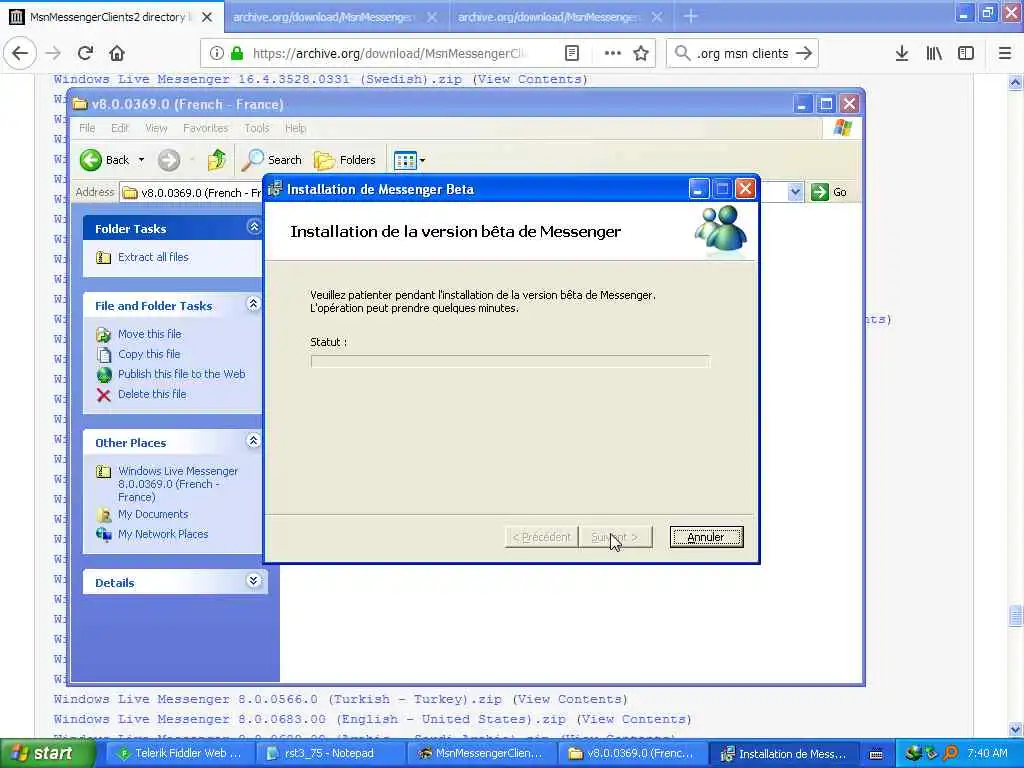Click Move this file

[x=150, y=334]
